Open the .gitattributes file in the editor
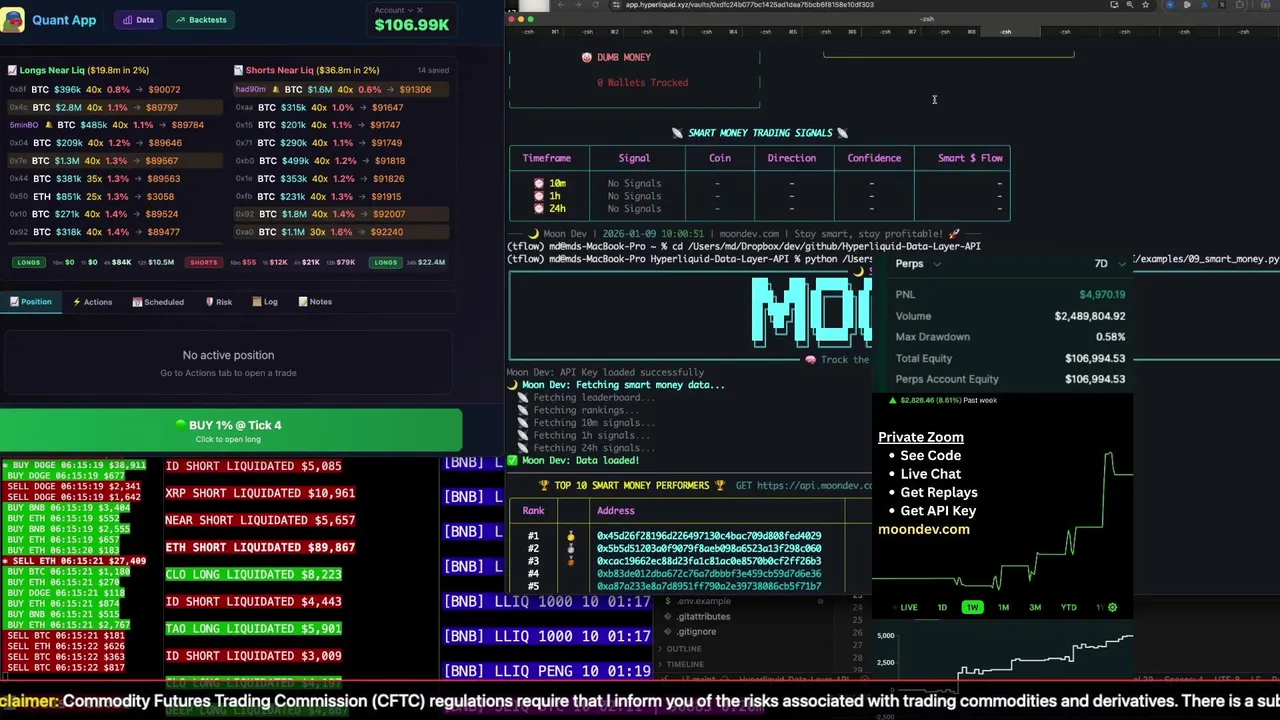 (704, 616)
